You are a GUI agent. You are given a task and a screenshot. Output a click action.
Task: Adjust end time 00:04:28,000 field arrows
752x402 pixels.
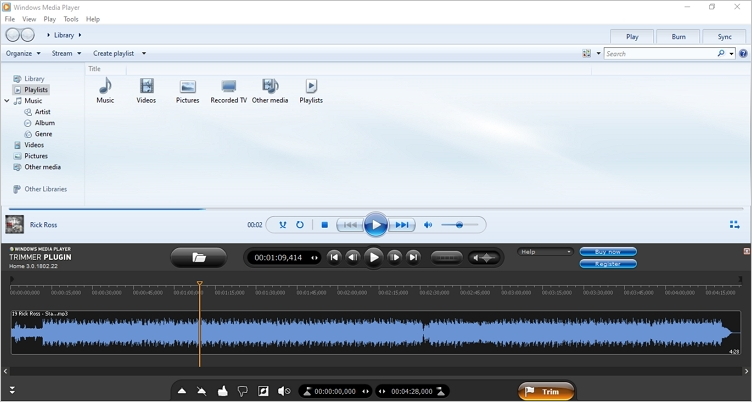(382, 391)
